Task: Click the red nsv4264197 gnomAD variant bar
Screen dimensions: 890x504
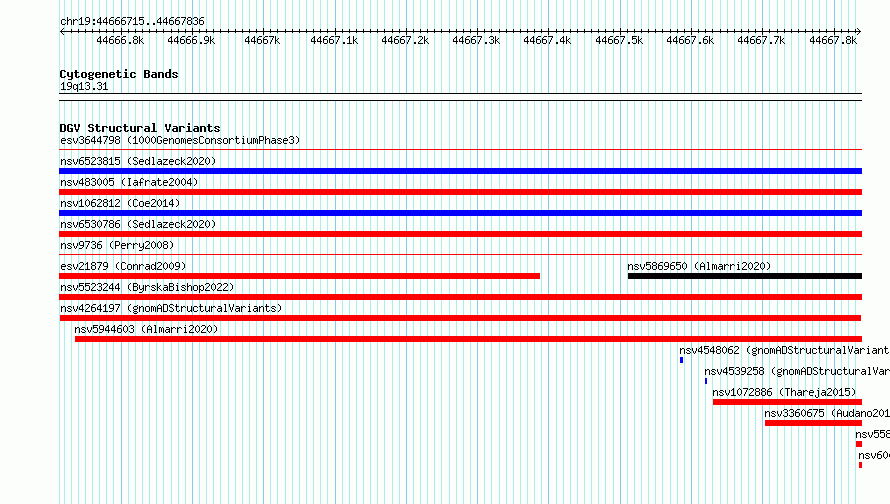Action: (460, 318)
